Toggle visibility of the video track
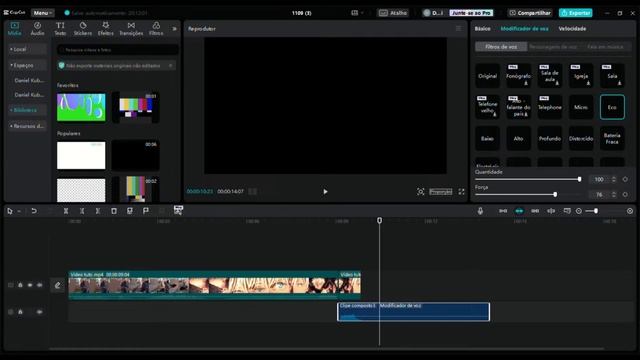 (x=30, y=285)
